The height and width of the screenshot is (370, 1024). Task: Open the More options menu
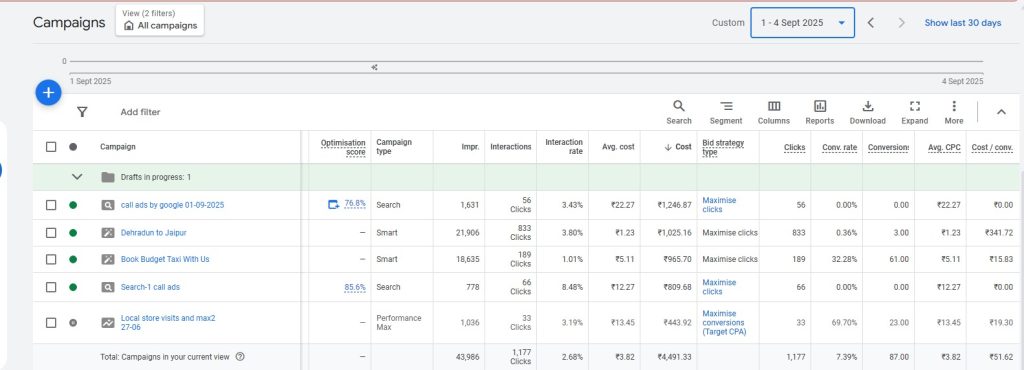953,112
